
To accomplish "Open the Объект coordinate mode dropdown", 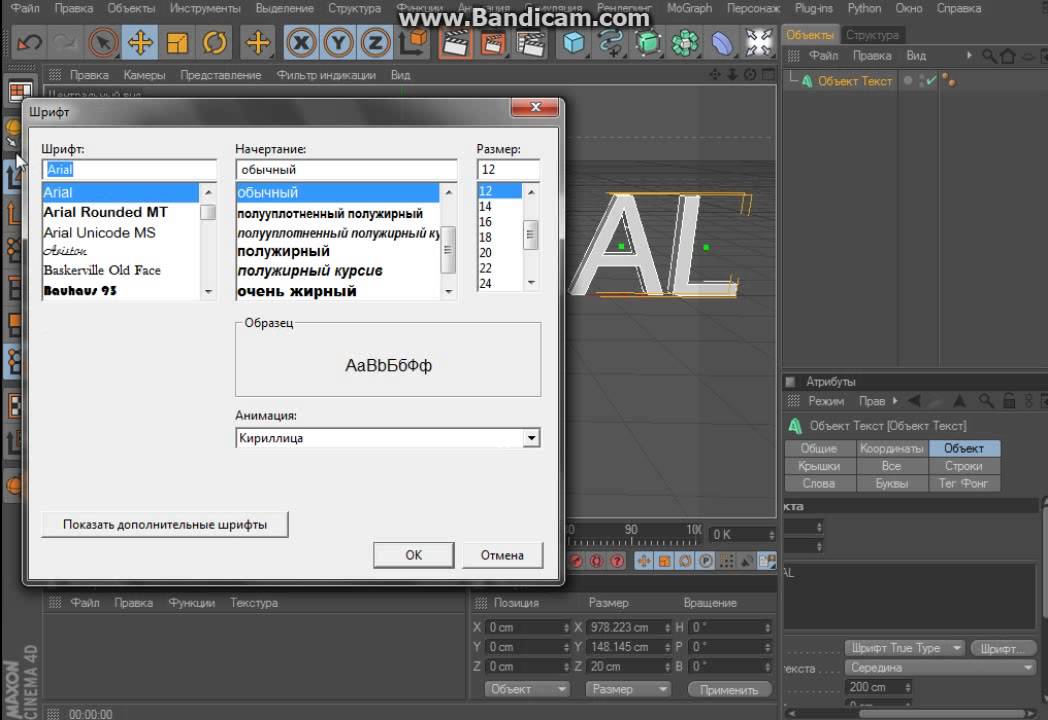I will click(x=527, y=689).
